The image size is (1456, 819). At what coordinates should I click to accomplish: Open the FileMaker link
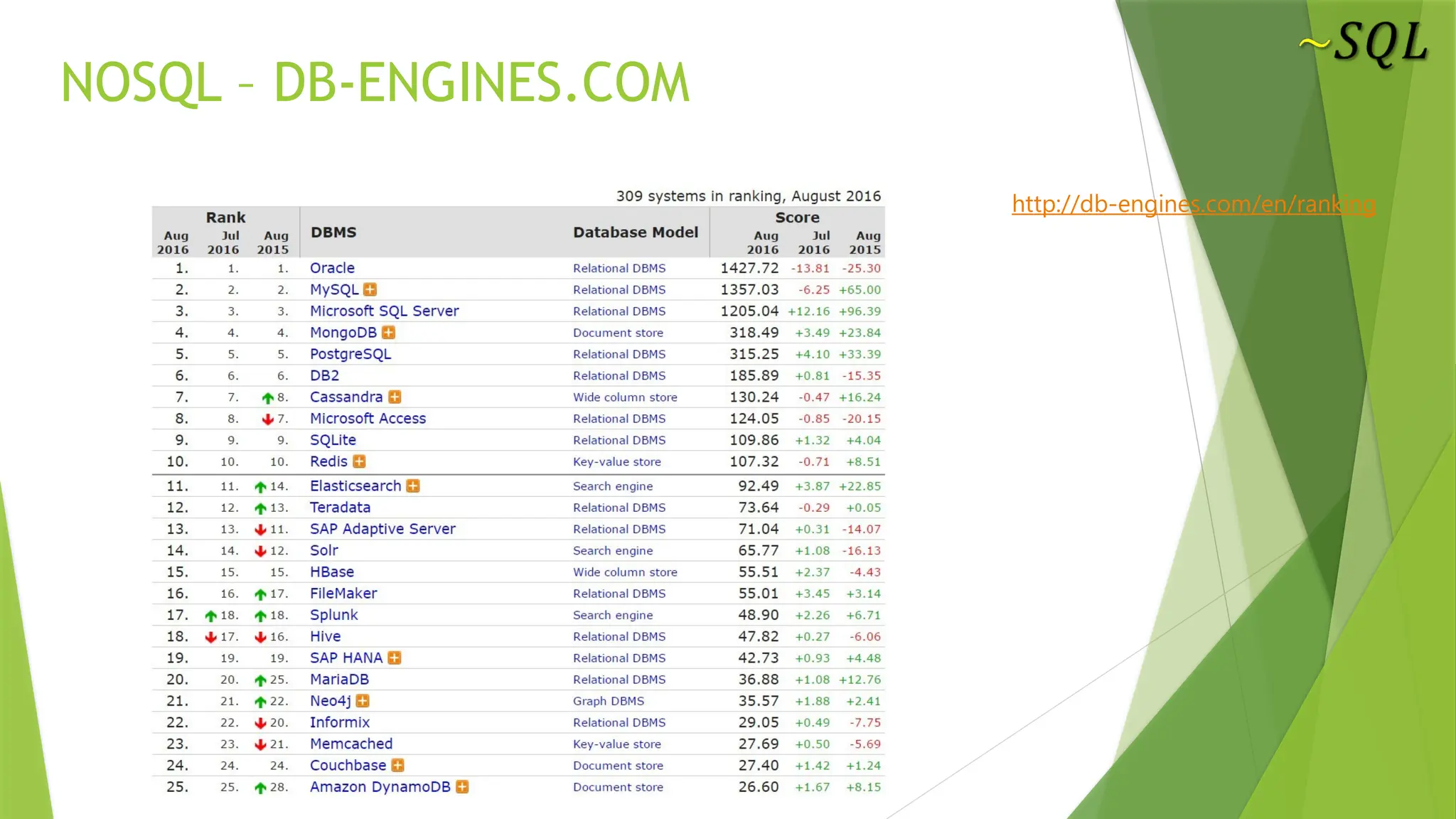click(343, 593)
